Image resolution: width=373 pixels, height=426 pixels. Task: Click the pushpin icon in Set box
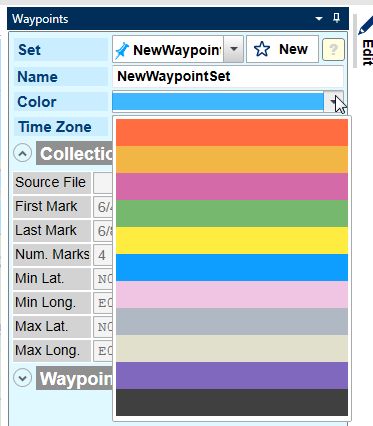click(x=122, y=52)
